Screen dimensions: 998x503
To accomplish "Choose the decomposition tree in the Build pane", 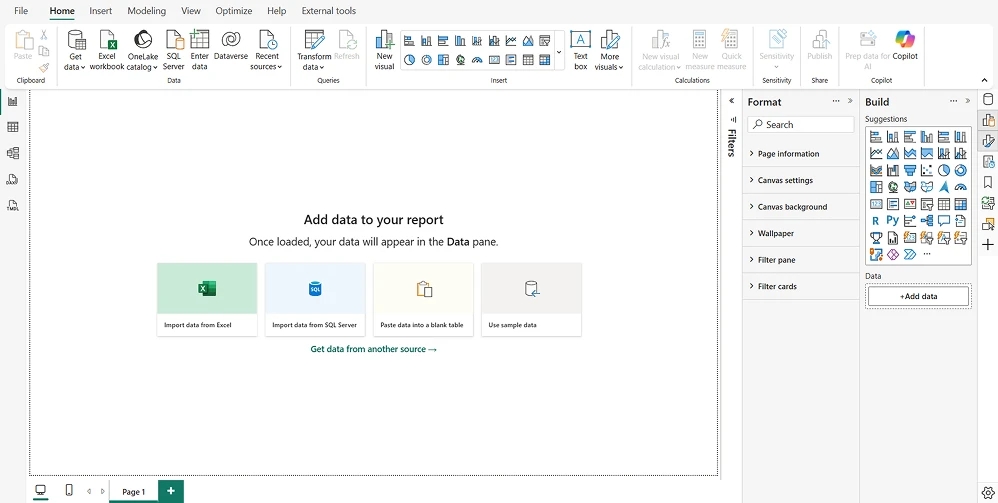I will pyautogui.click(x=927, y=221).
